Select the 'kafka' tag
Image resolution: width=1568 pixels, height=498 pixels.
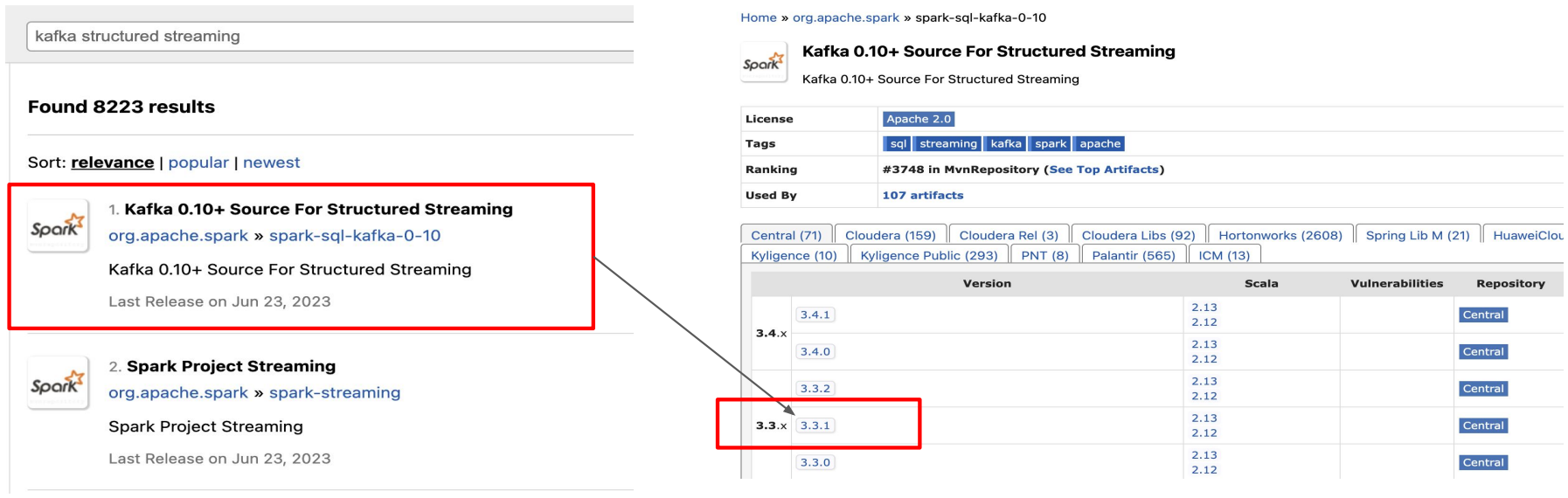pos(1006,144)
